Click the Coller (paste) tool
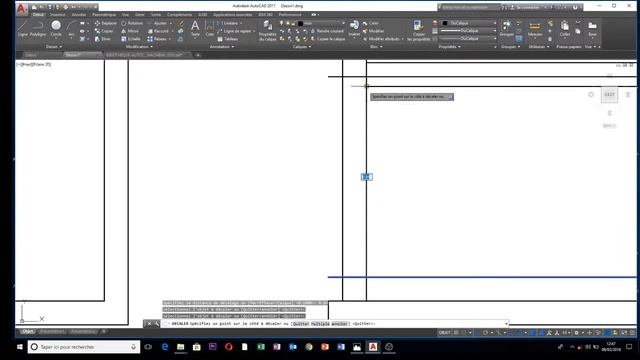The image size is (640, 360). coord(564,29)
